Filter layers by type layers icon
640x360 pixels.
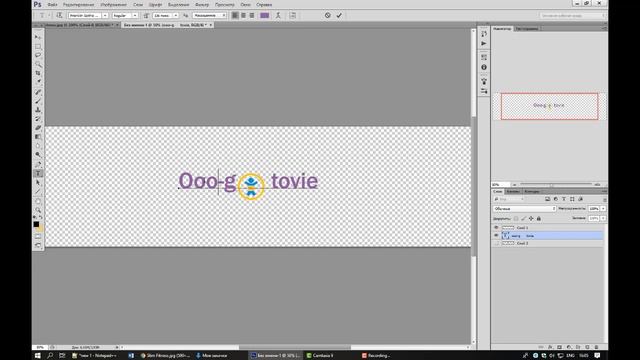tap(564, 199)
